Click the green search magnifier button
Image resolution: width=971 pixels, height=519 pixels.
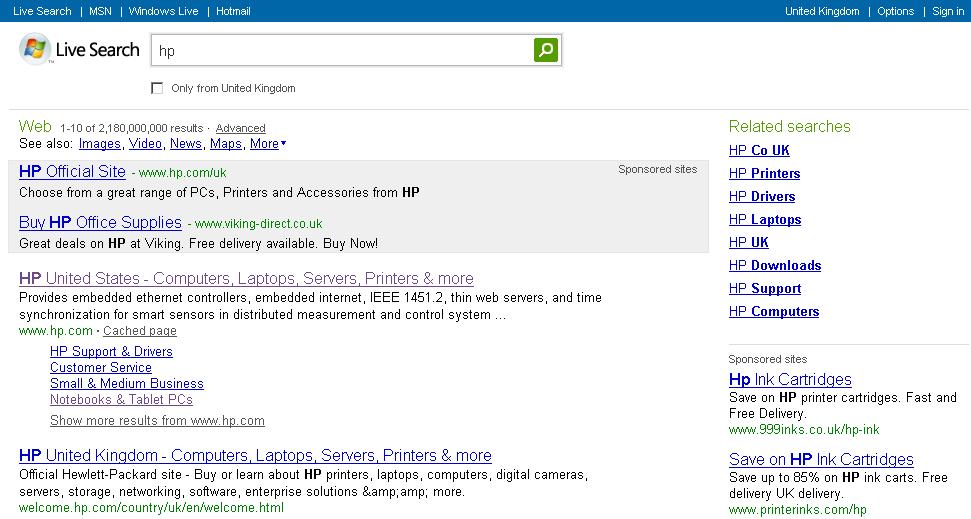[546, 50]
